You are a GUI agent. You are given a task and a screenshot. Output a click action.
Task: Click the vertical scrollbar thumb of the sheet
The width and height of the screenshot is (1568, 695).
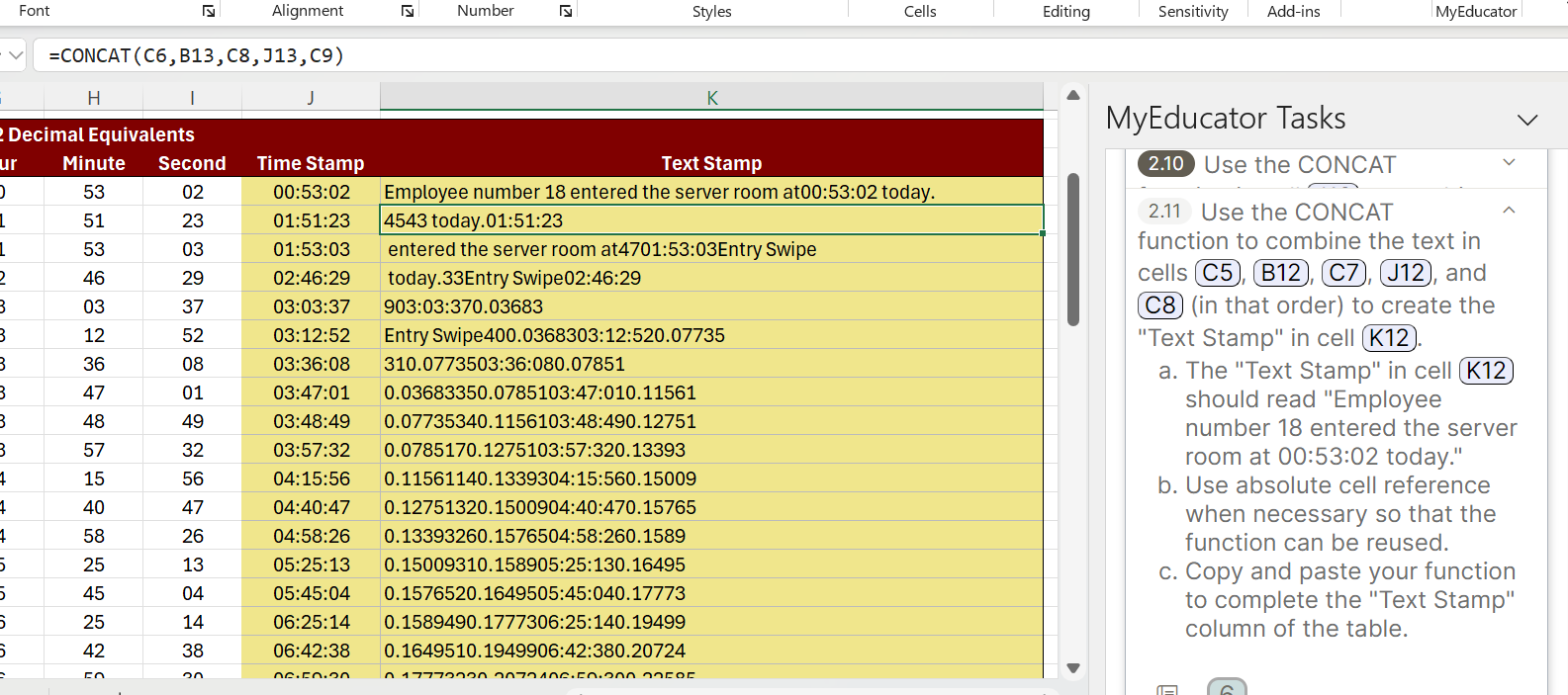click(x=1073, y=249)
